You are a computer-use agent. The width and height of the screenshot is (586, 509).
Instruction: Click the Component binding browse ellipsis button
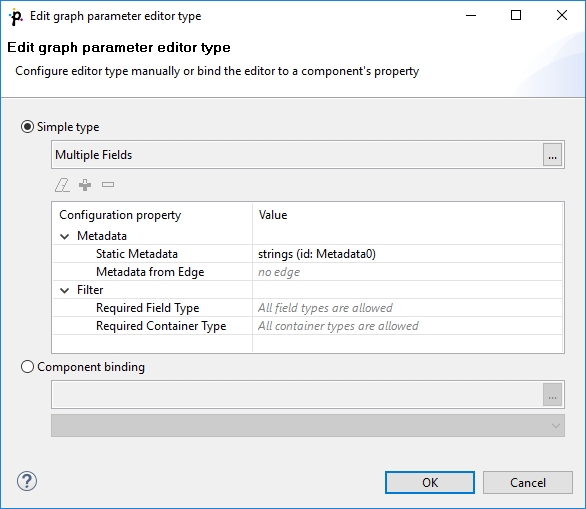552,395
